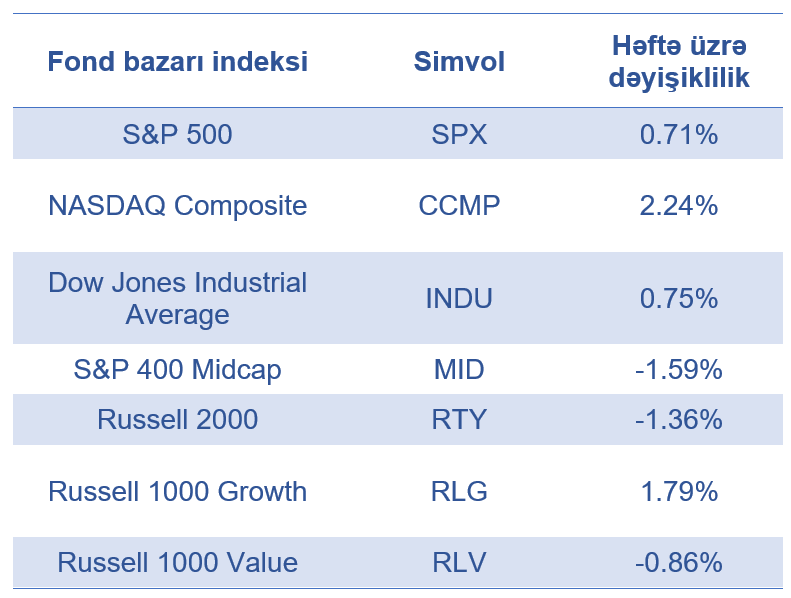
Task: Click the 'Fond bazarı indeksi' column header
Action: click(x=177, y=62)
